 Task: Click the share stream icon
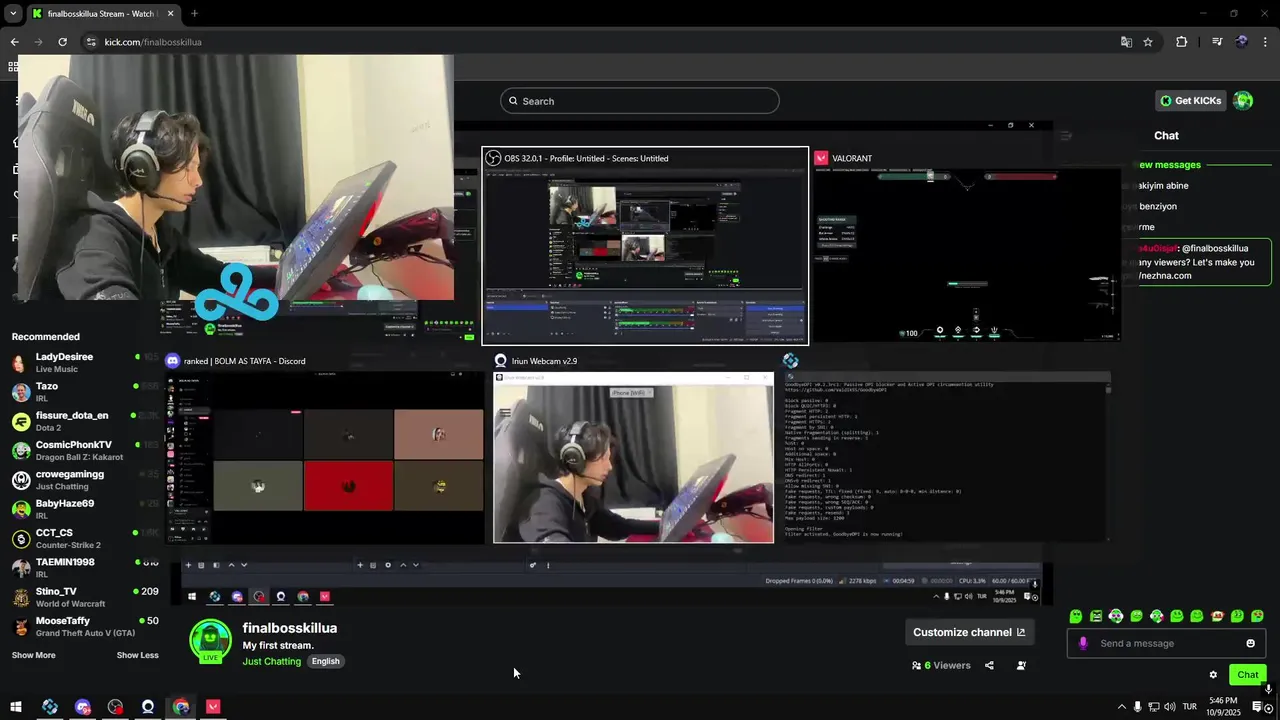(989, 665)
